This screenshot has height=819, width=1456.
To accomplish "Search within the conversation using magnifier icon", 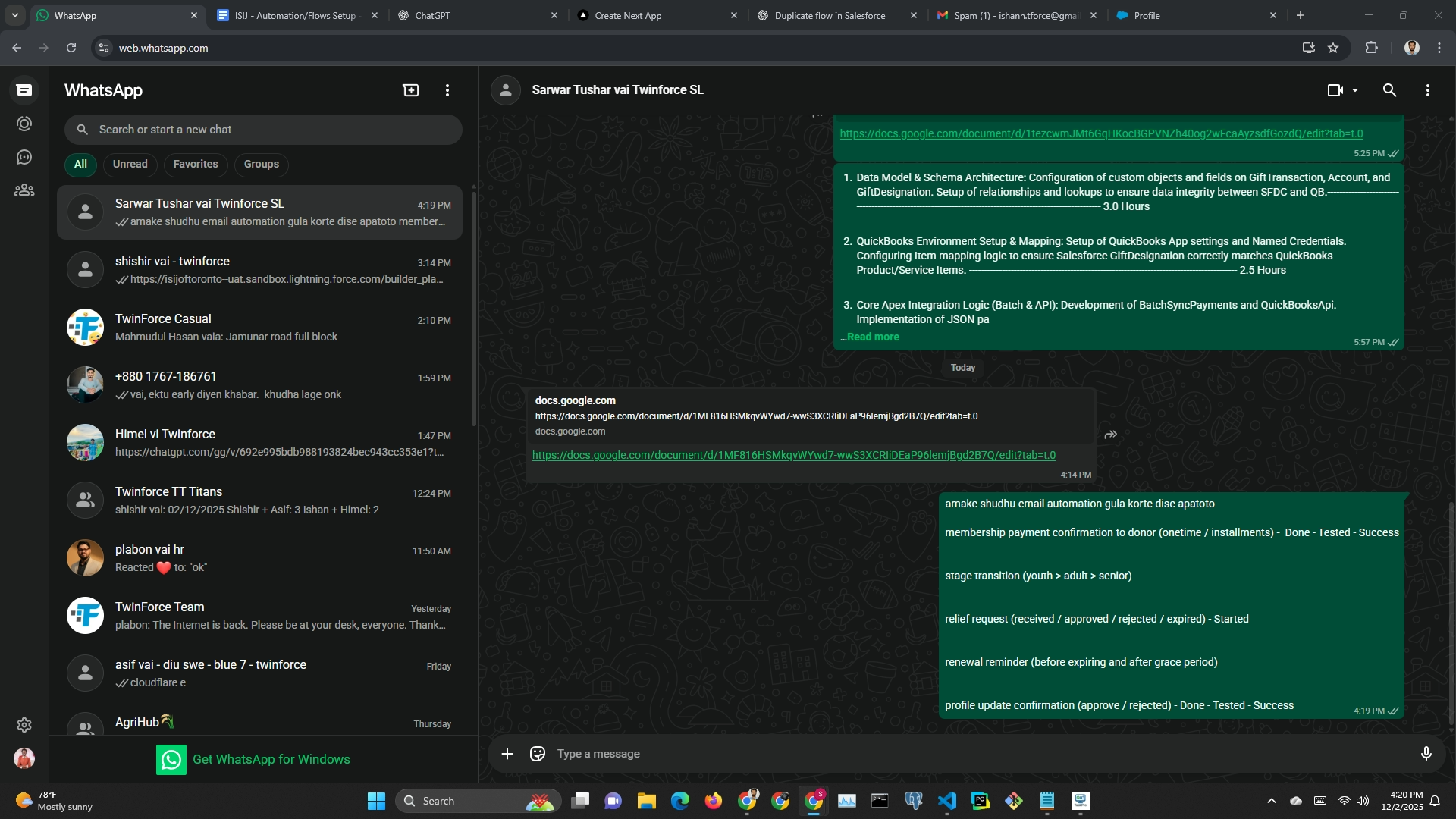I will click(x=1389, y=90).
